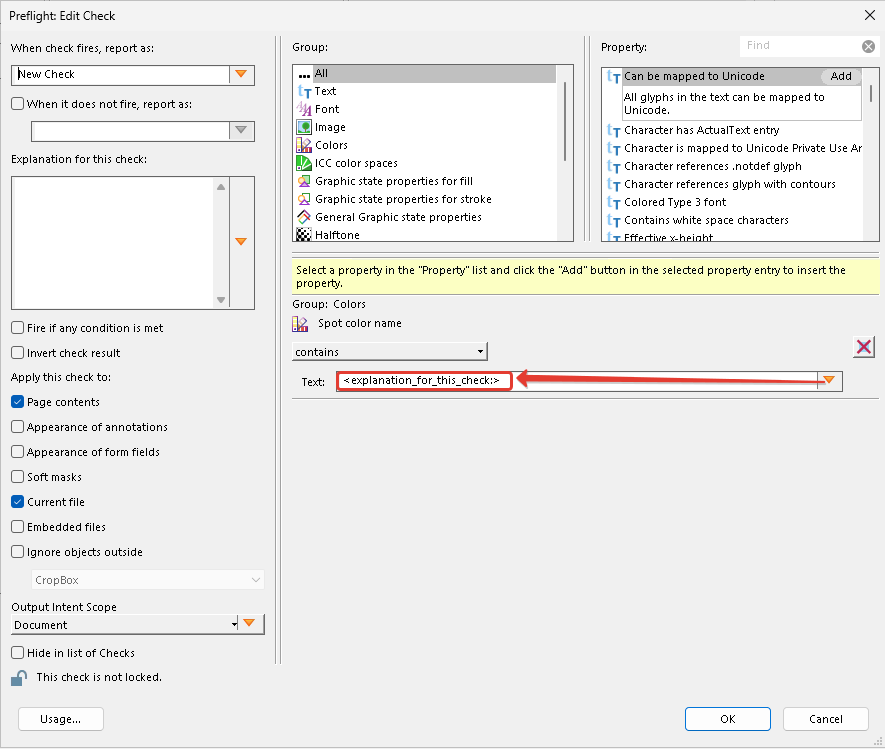Uncheck Current file checkbox
This screenshot has width=885, height=749.
(x=17, y=502)
